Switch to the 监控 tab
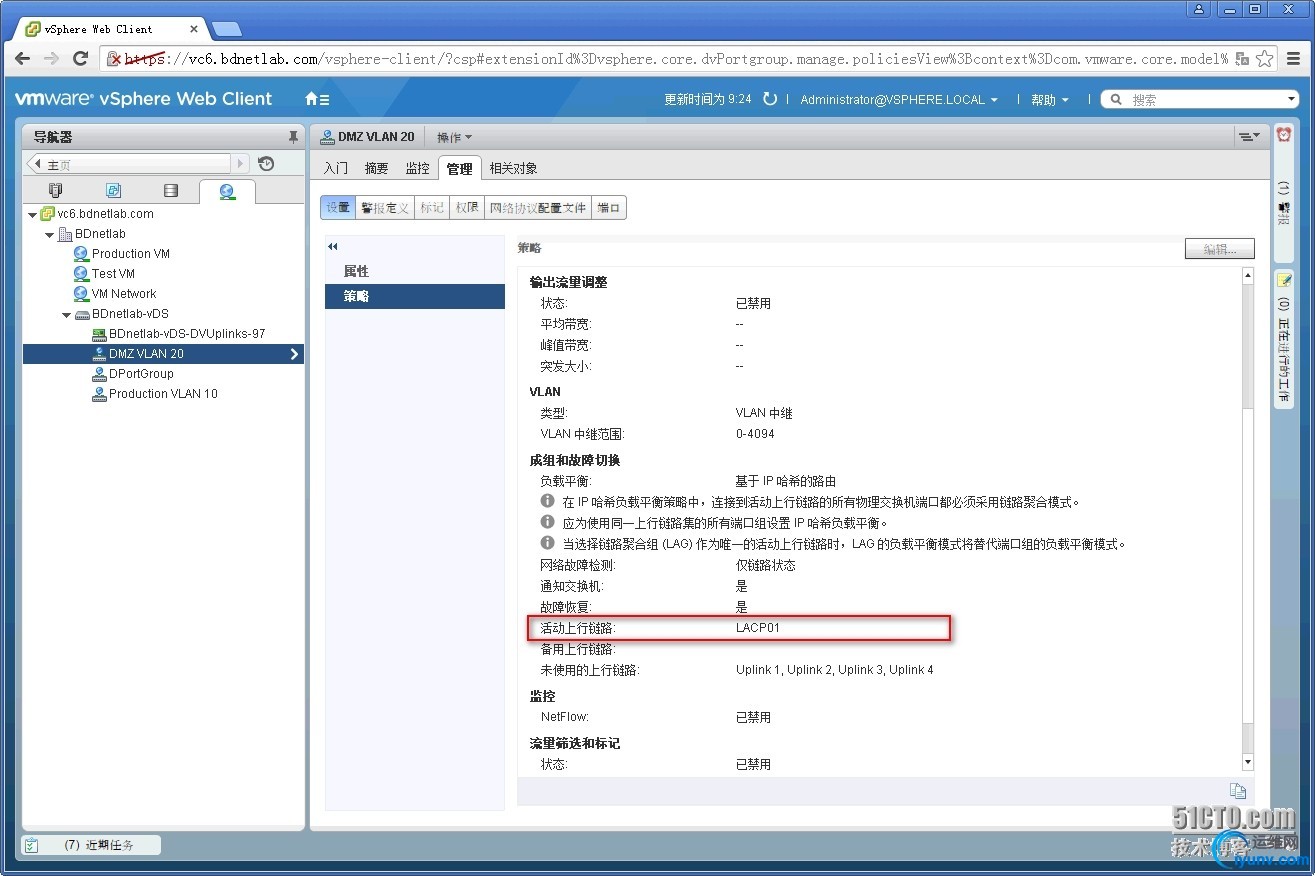 (x=417, y=168)
